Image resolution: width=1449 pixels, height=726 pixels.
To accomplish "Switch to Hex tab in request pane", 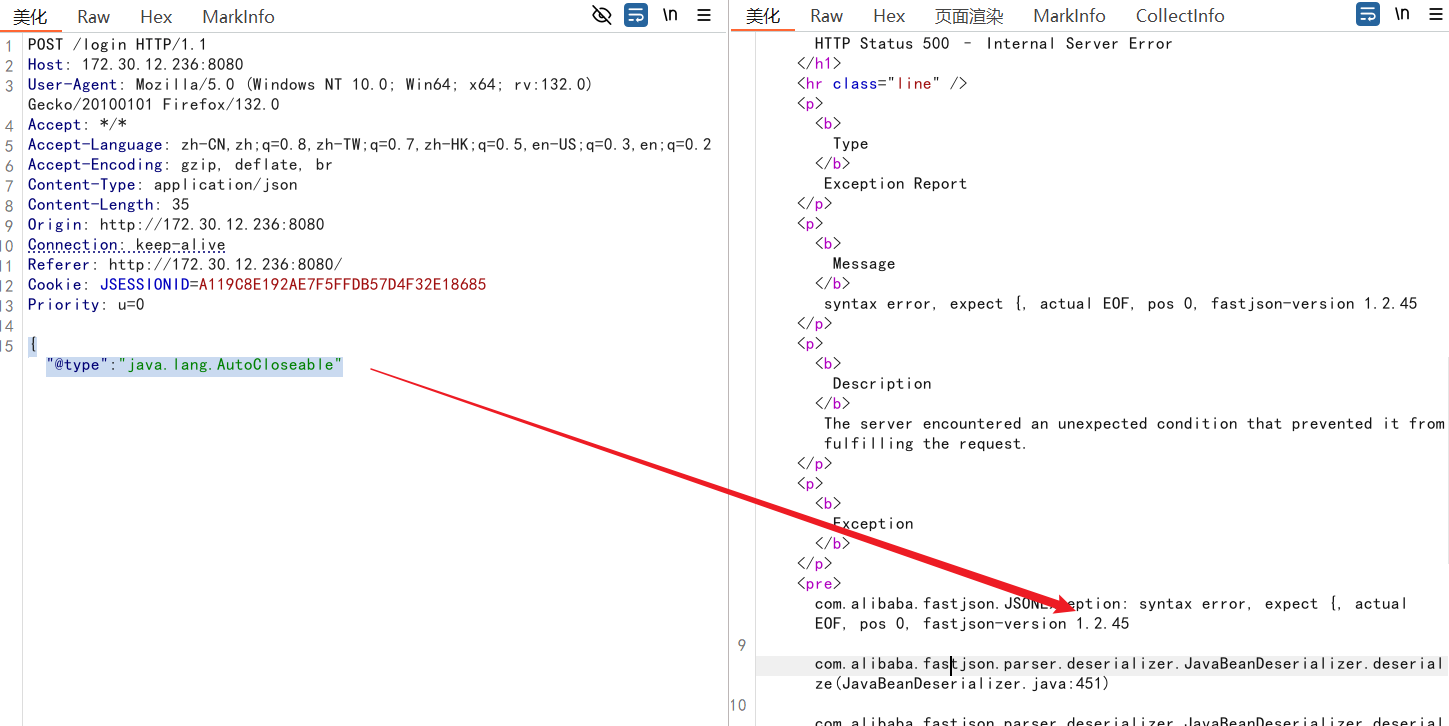I will [x=156, y=16].
